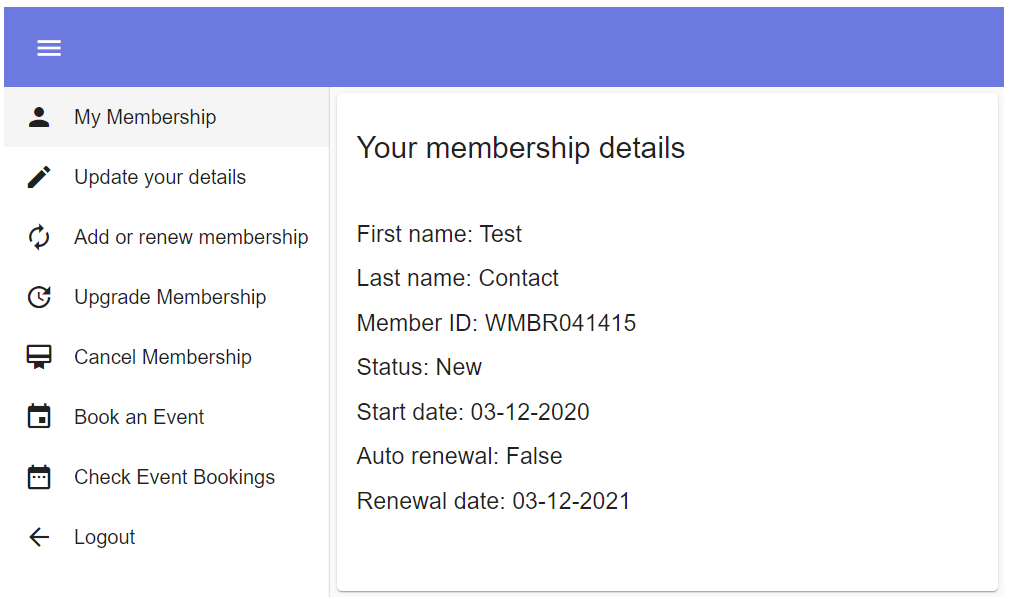
Task: Click the pencil icon beside Update your details
Action: click(x=39, y=177)
